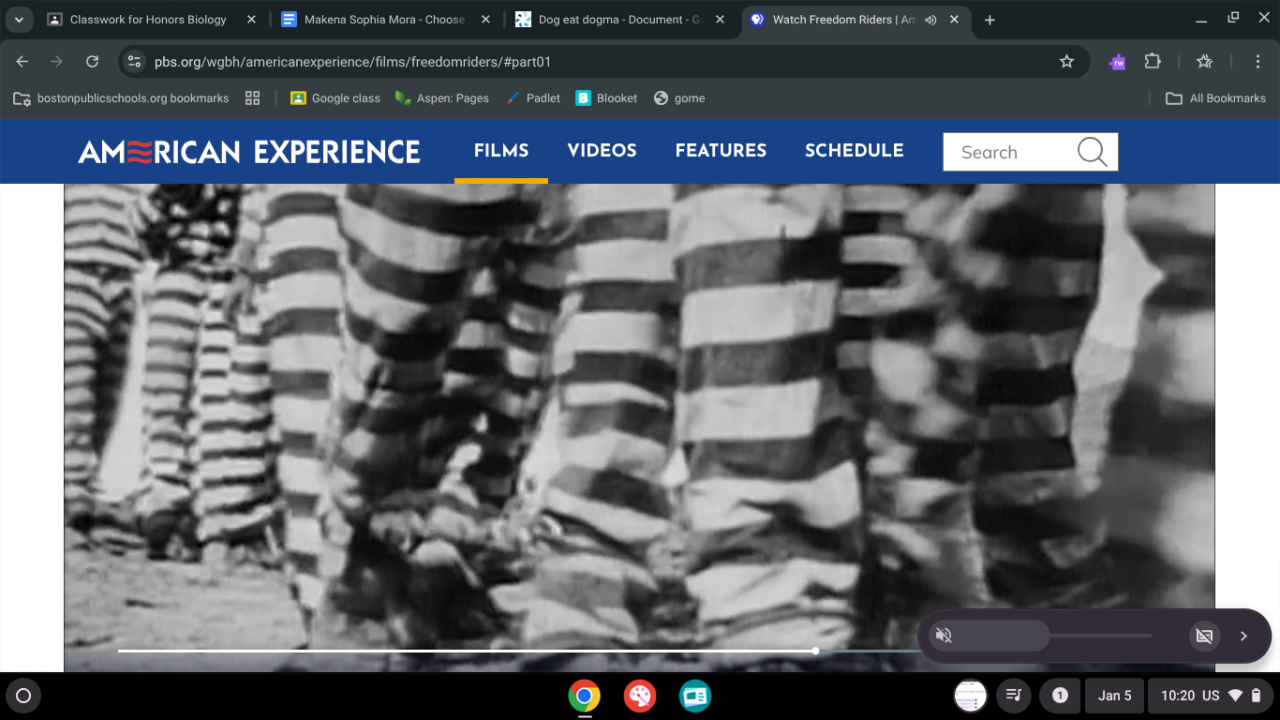Switch to Makena Sophia Mora document tab

tap(385, 20)
